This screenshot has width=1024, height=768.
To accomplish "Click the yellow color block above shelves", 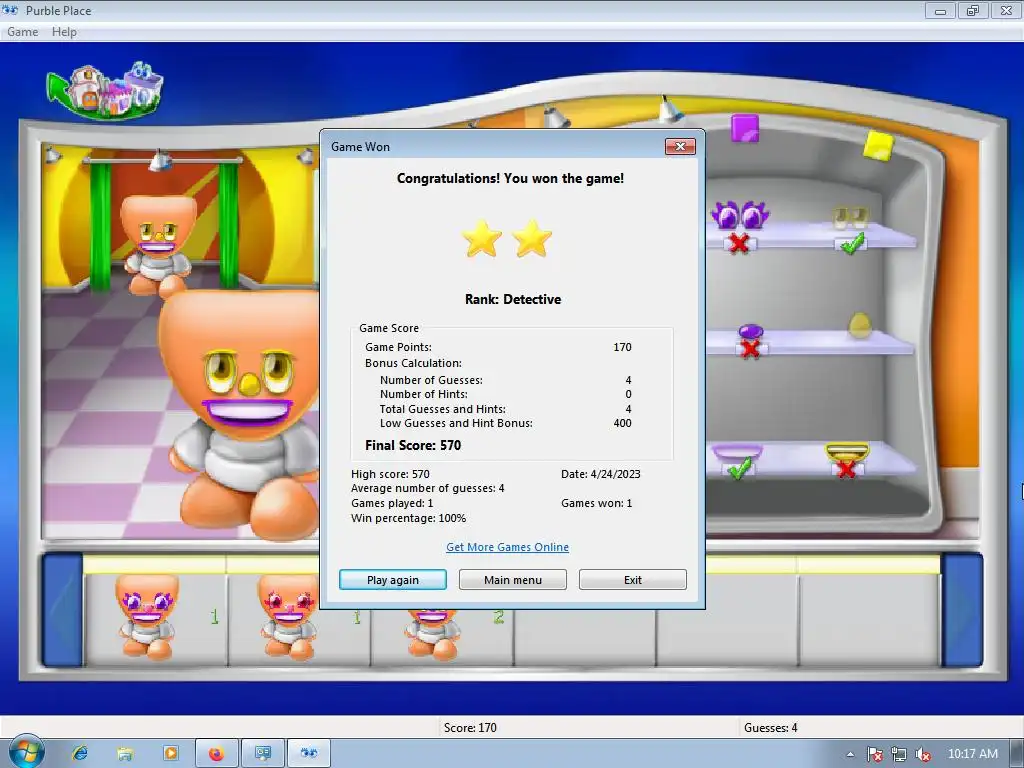I will (x=878, y=145).
